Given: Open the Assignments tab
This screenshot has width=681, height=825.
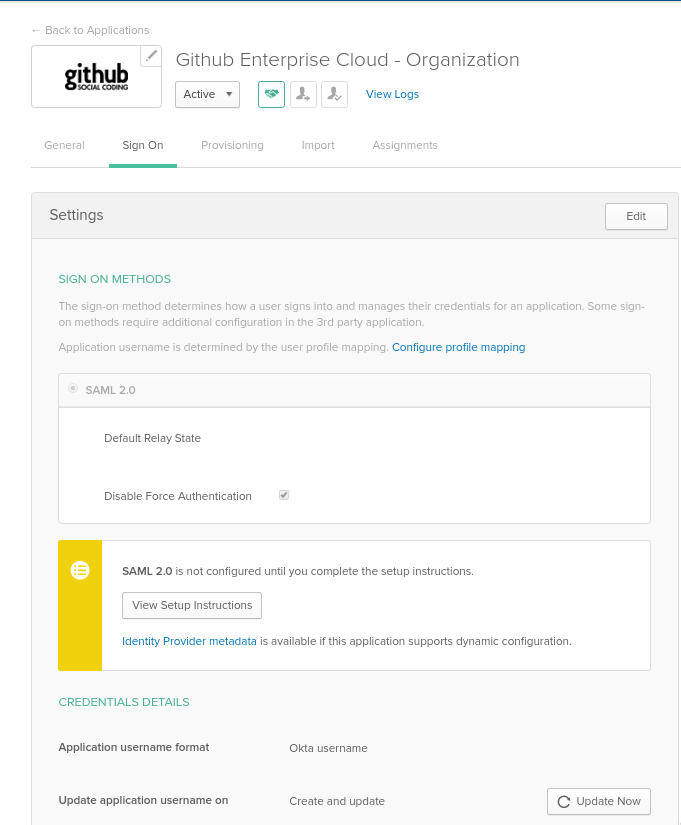Looking at the screenshot, I should pyautogui.click(x=405, y=145).
